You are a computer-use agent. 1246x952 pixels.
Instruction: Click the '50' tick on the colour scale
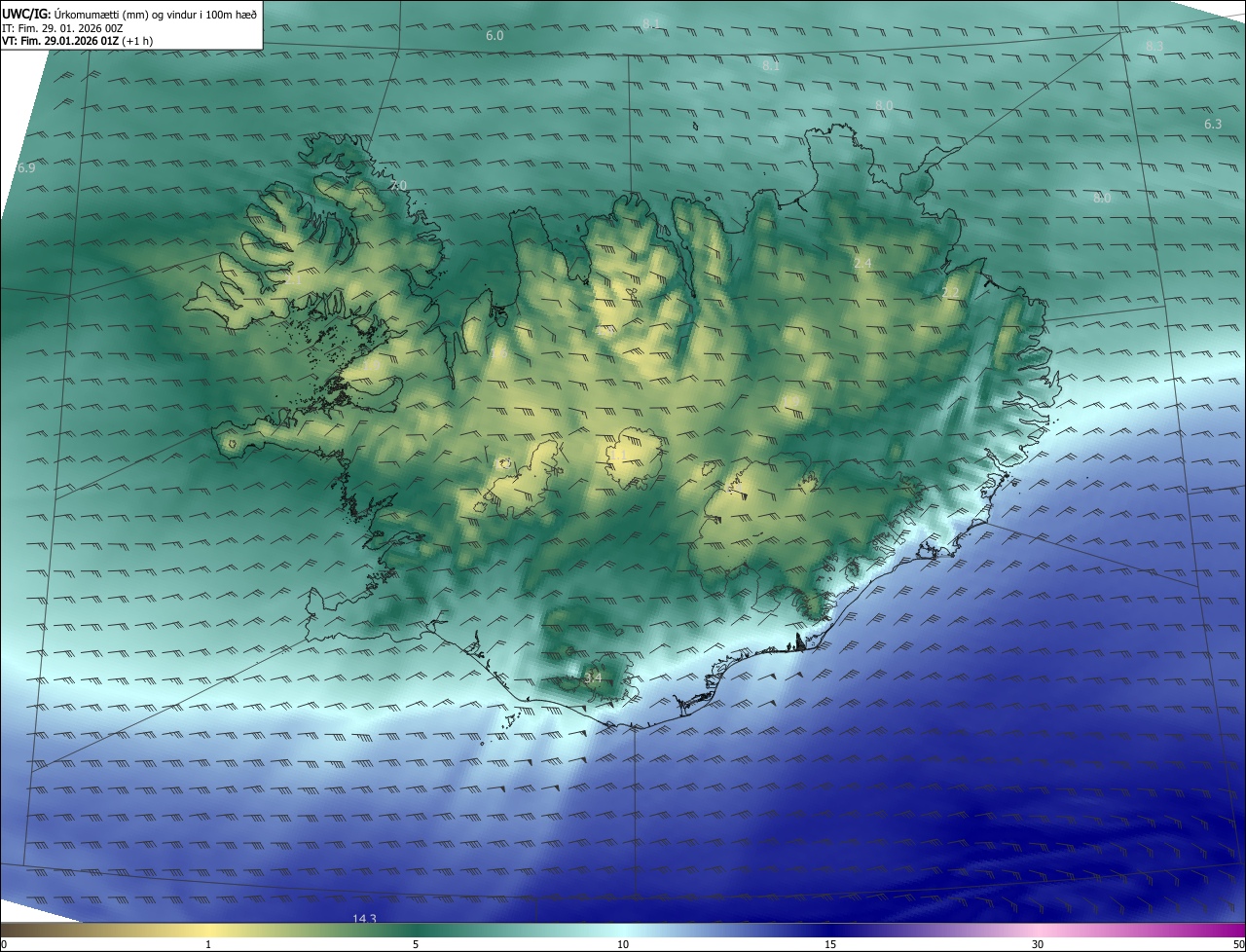(1238, 944)
